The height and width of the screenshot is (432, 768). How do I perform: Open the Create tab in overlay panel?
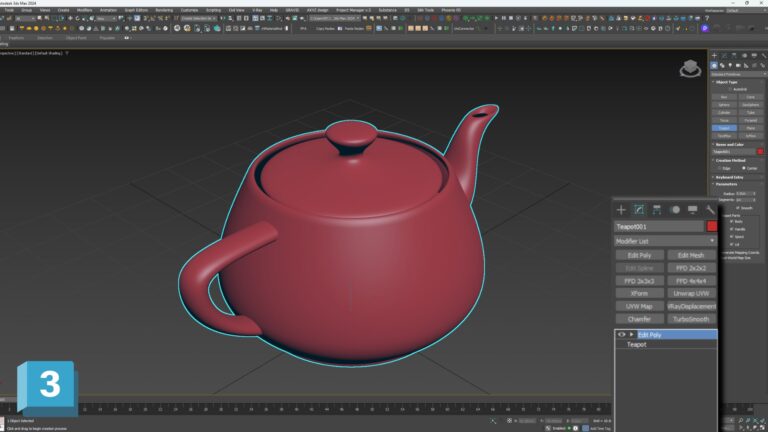621,210
